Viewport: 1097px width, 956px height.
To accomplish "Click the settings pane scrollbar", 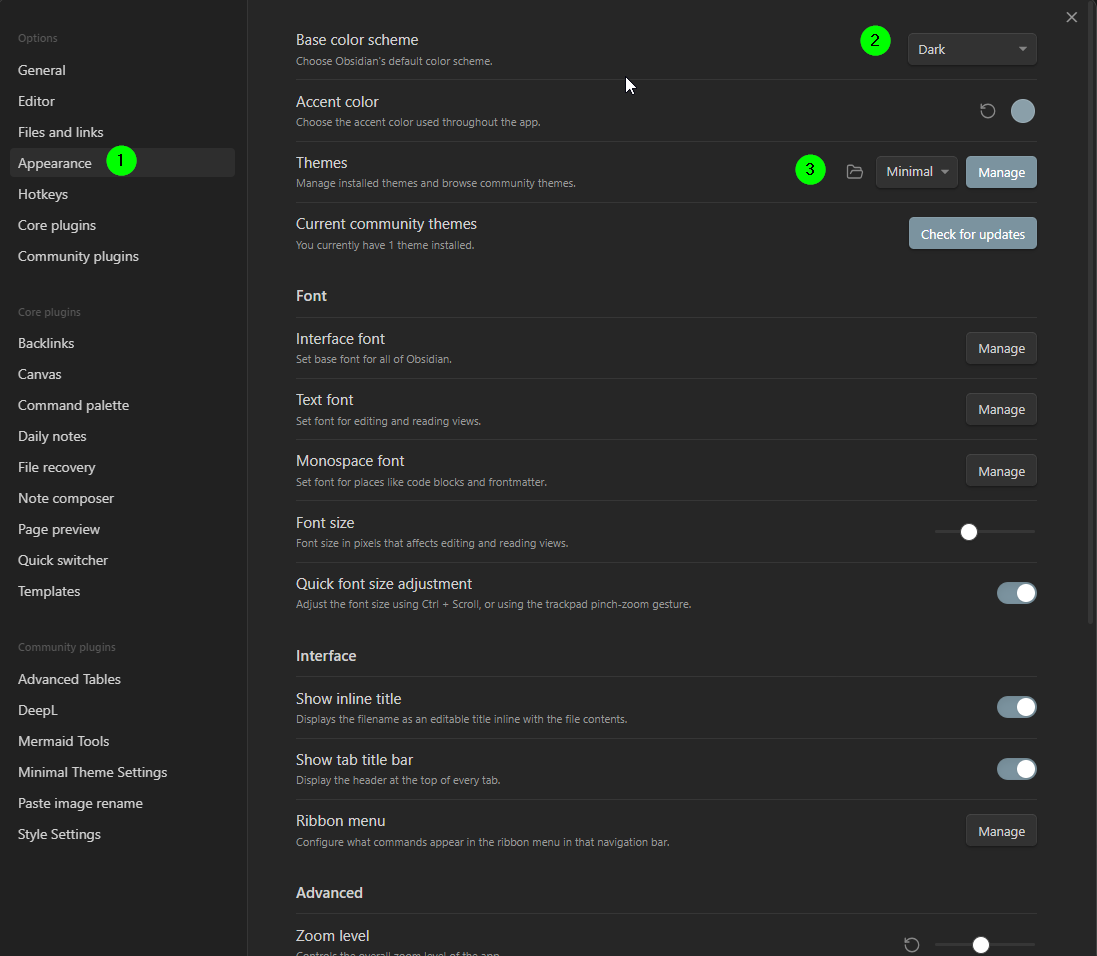I will point(1090,311).
